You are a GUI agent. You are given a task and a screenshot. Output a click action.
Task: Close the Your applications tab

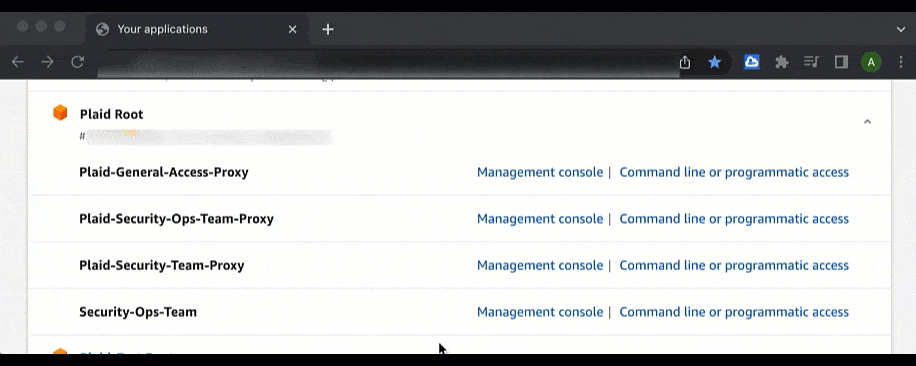tap(293, 29)
